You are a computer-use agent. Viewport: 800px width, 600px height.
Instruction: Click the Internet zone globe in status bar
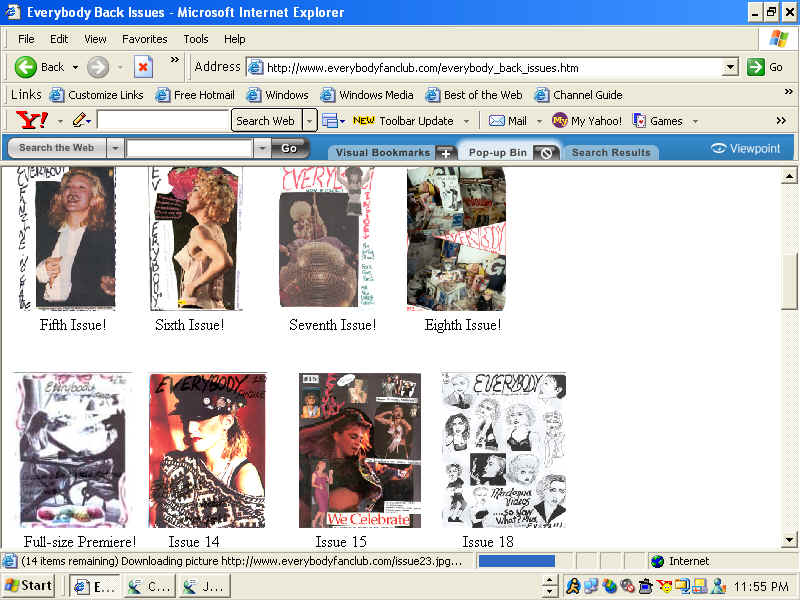pos(658,561)
